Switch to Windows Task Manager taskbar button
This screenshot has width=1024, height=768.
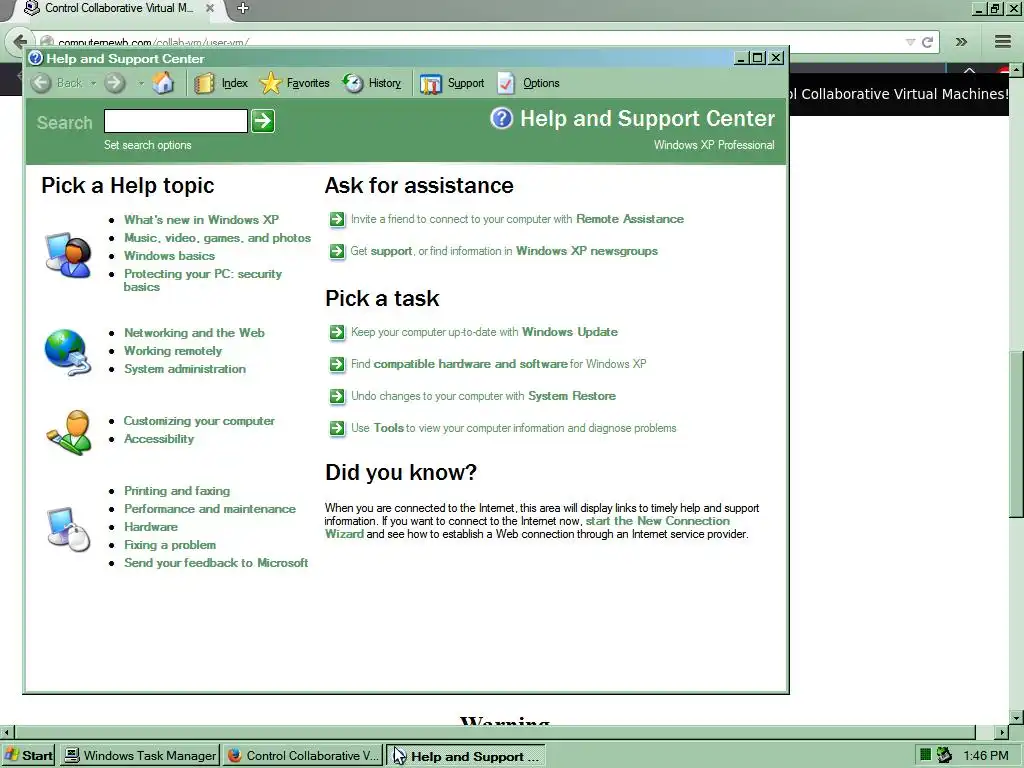click(140, 756)
